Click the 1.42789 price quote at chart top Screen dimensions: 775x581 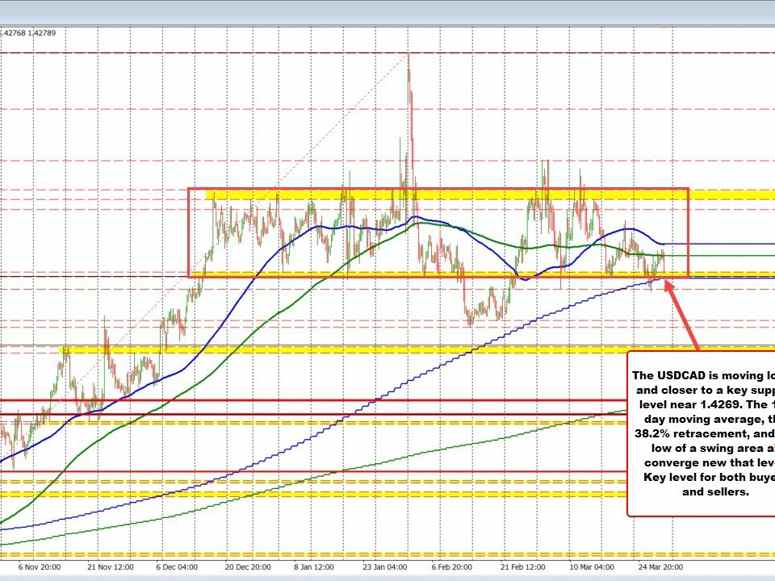click(42, 33)
